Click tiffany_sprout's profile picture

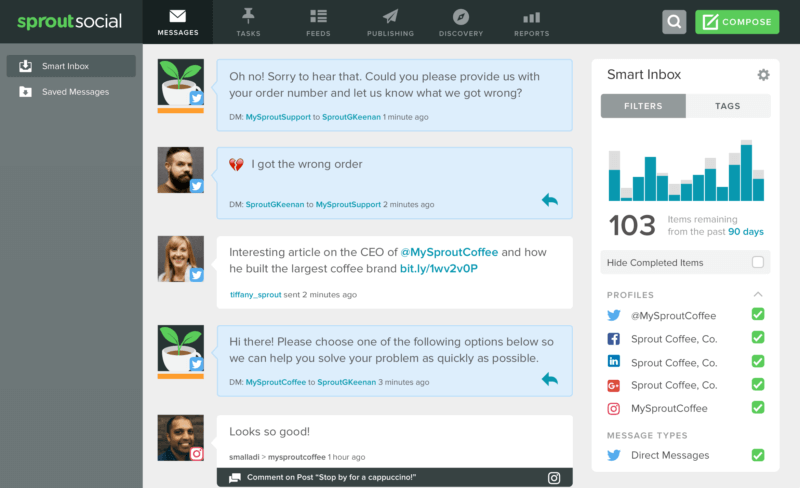(x=180, y=259)
